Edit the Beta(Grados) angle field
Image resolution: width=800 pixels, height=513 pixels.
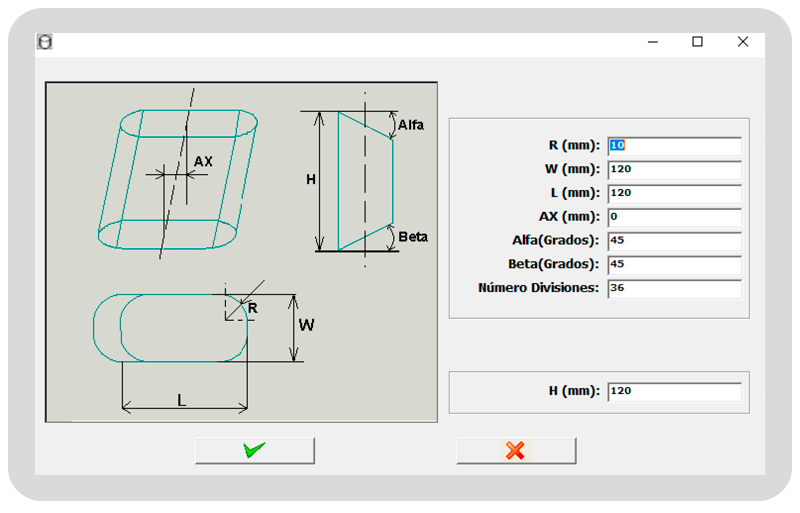pyautogui.click(x=673, y=265)
